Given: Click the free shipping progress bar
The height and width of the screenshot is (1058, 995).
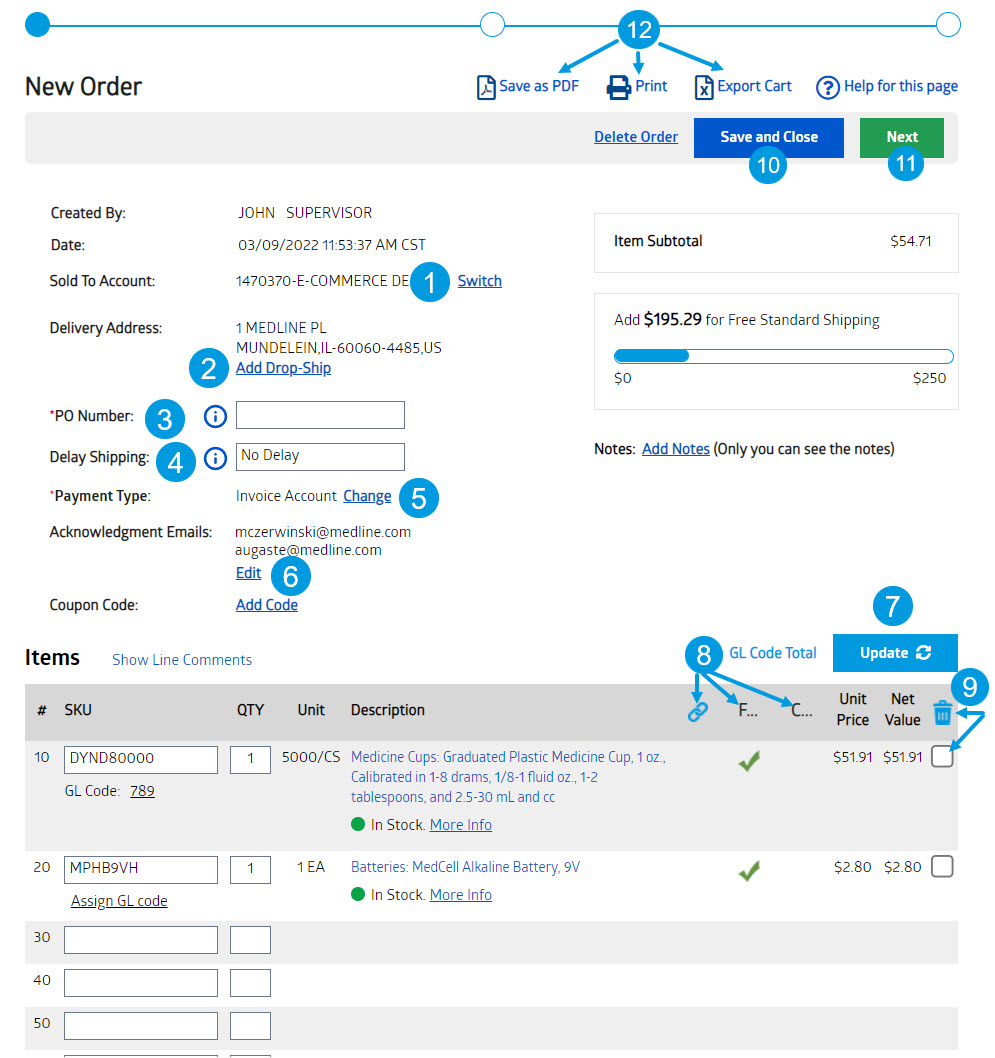Looking at the screenshot, I should 783,356.
